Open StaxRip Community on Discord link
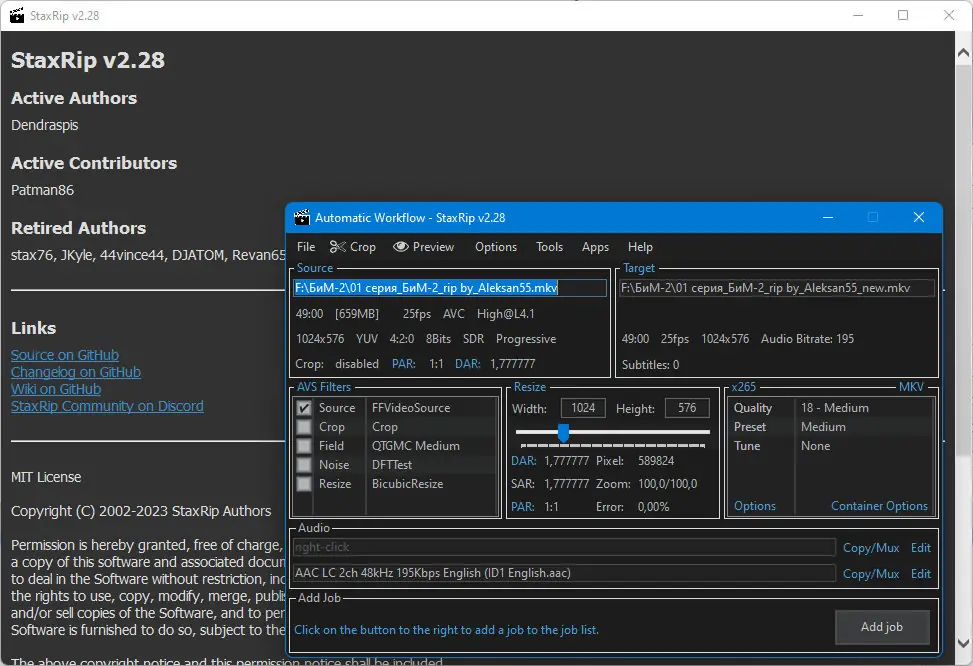Screen dimensions: 973x666 [x=107, y=406]
